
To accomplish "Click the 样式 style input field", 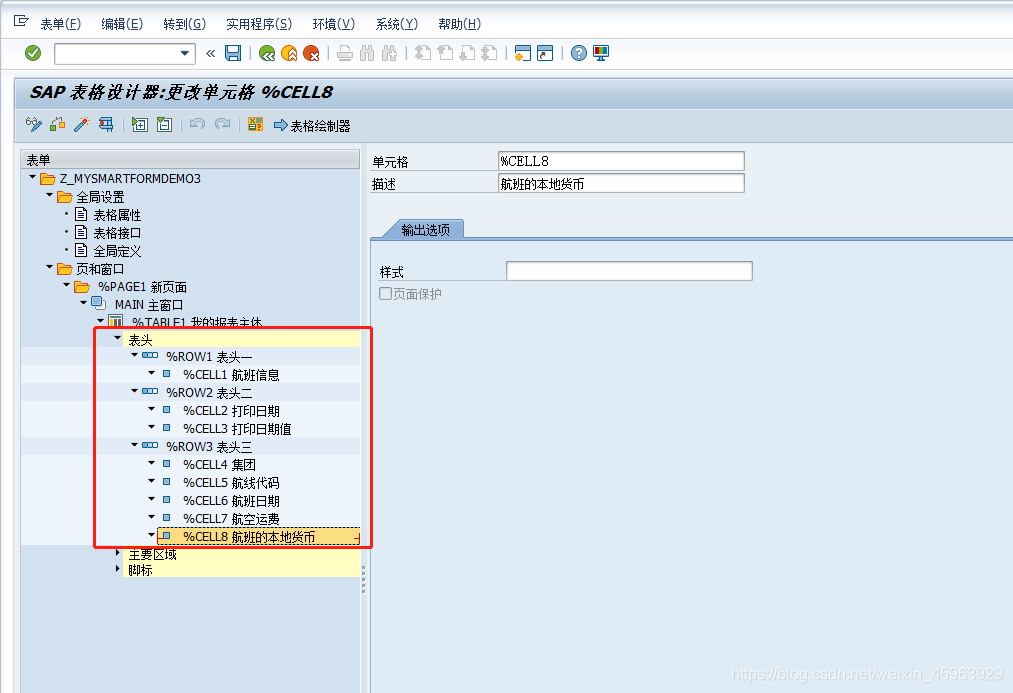I will pyautogui.click(x=629, y=271).
